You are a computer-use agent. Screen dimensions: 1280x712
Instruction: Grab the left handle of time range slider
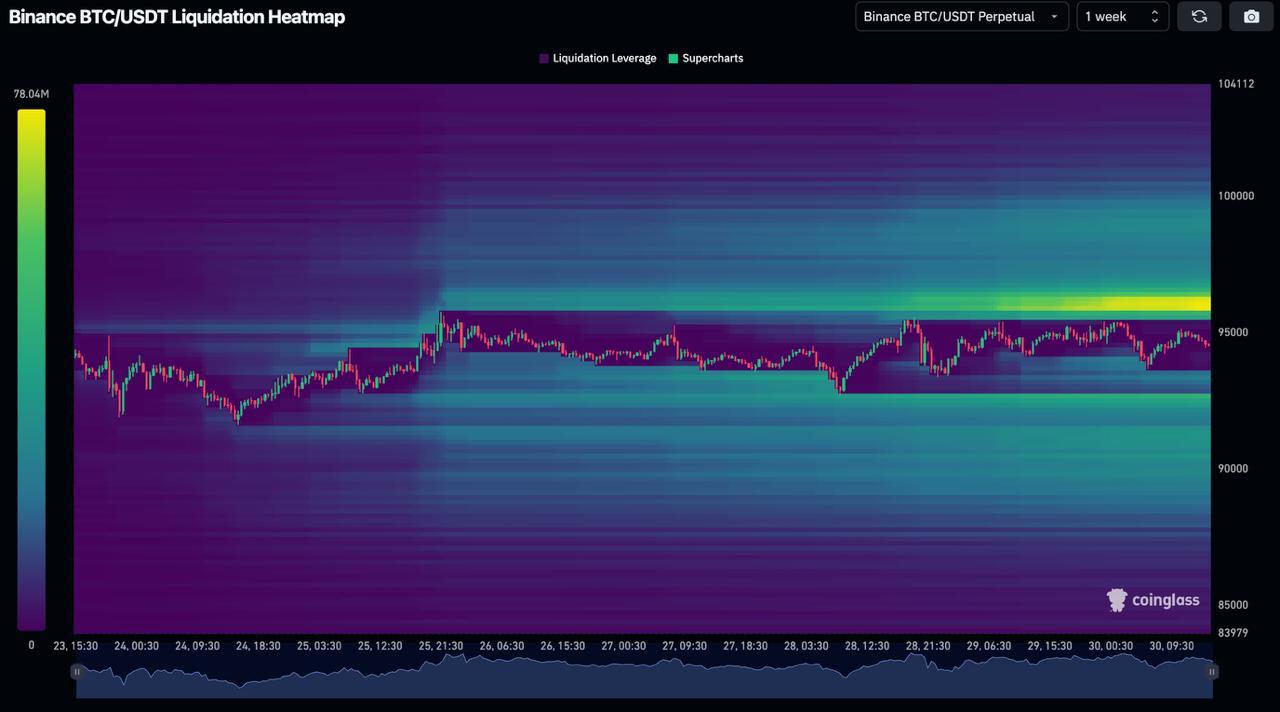pyautogui.click(x=77, y=672)
